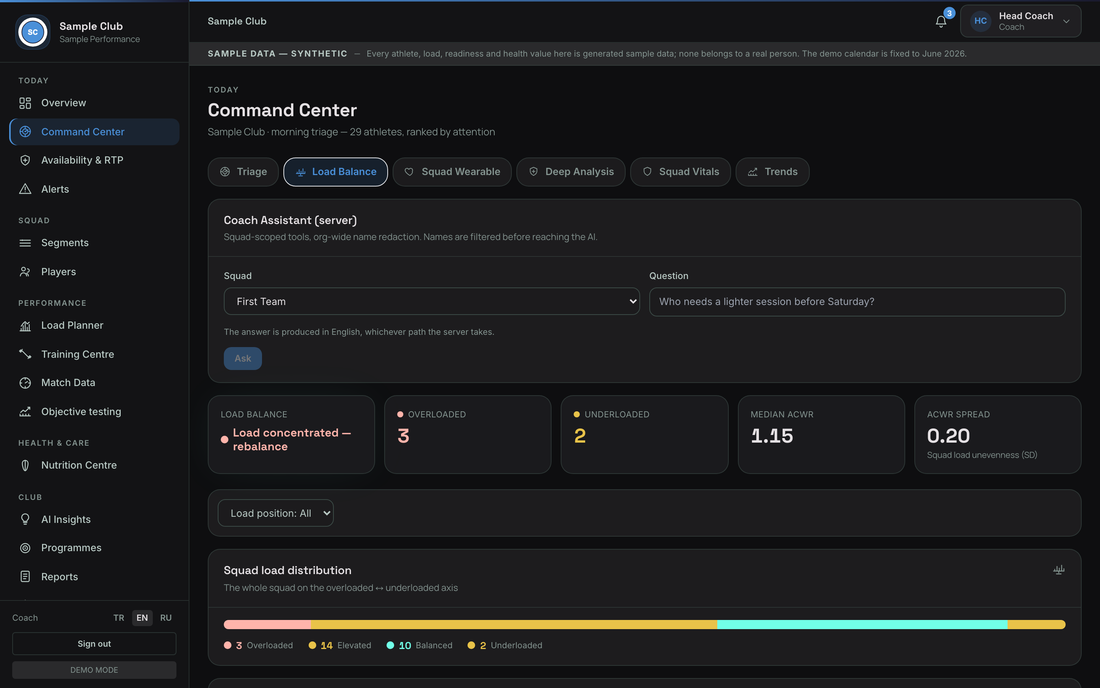This screenshot has width=1100, height=688.
Task: Go to the Deep Analysis tab
Action: 571,172
